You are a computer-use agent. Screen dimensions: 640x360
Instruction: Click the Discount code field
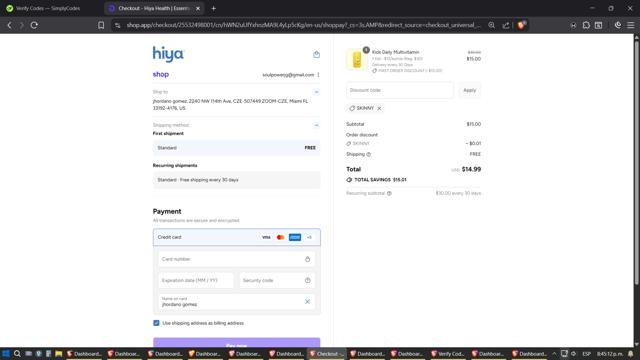click(x=400, y=90)
